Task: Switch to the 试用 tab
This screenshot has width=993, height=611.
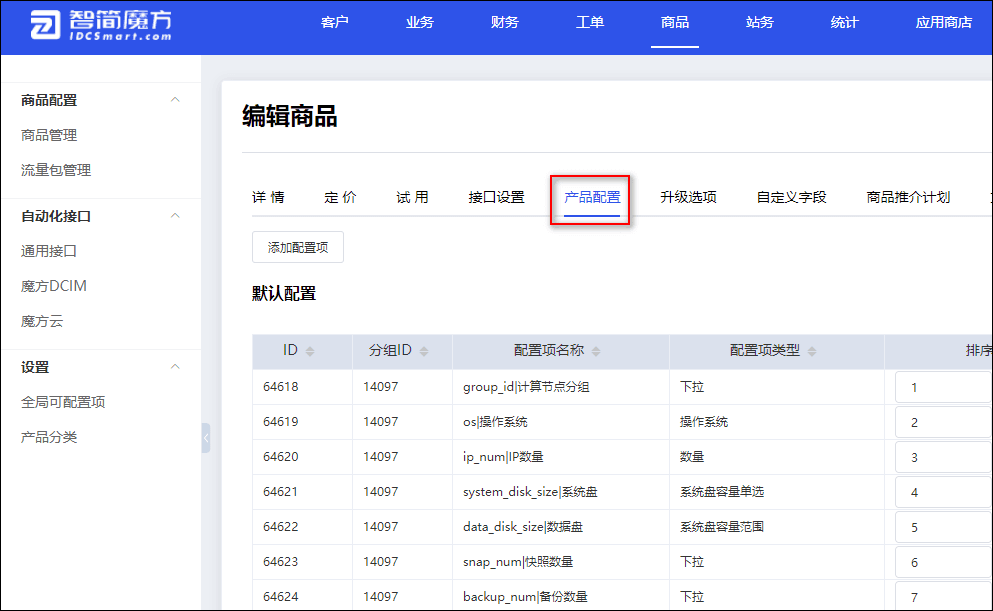Action: (x=412, y=198)
